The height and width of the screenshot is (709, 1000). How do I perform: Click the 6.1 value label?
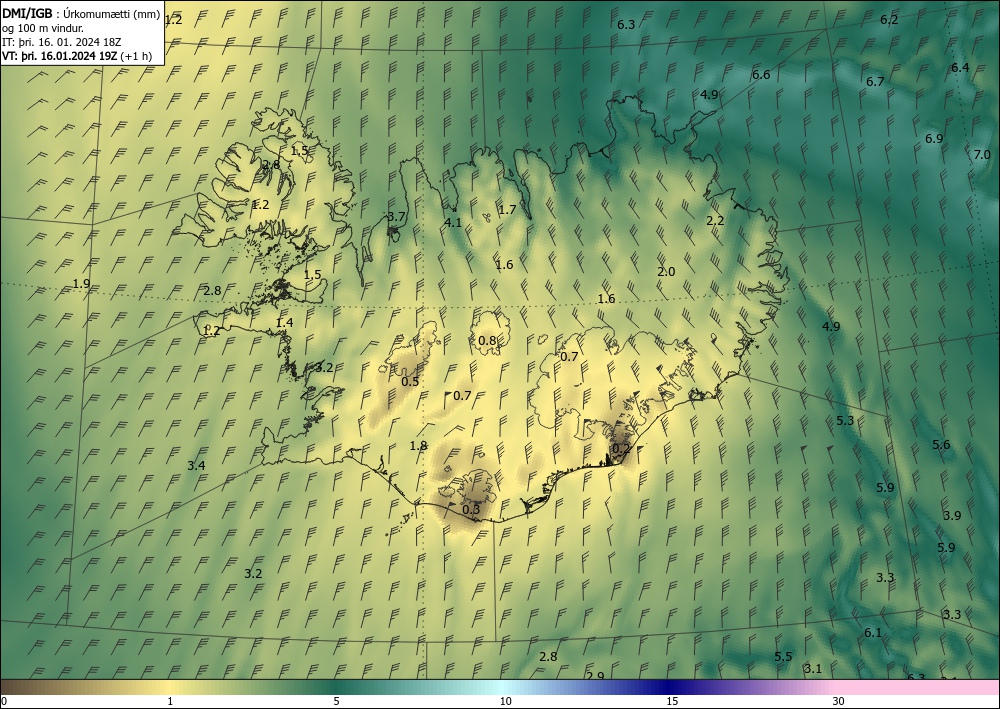pos(872,632)
